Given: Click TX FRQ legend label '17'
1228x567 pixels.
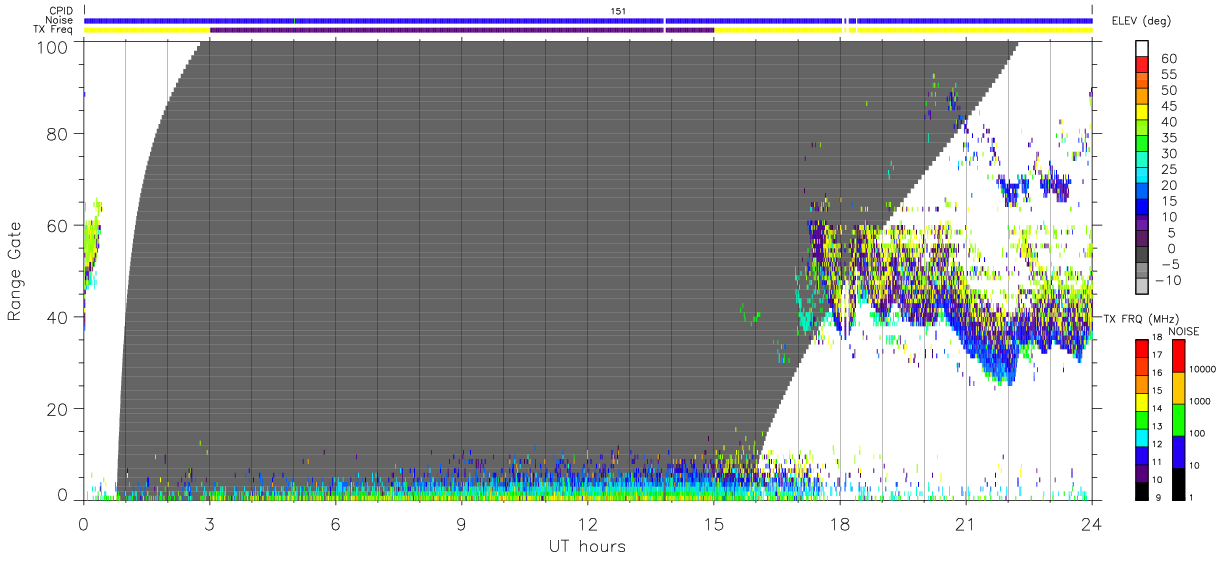Looking at the screenshot, I should pyautogui.click(x=1156, y=355).
